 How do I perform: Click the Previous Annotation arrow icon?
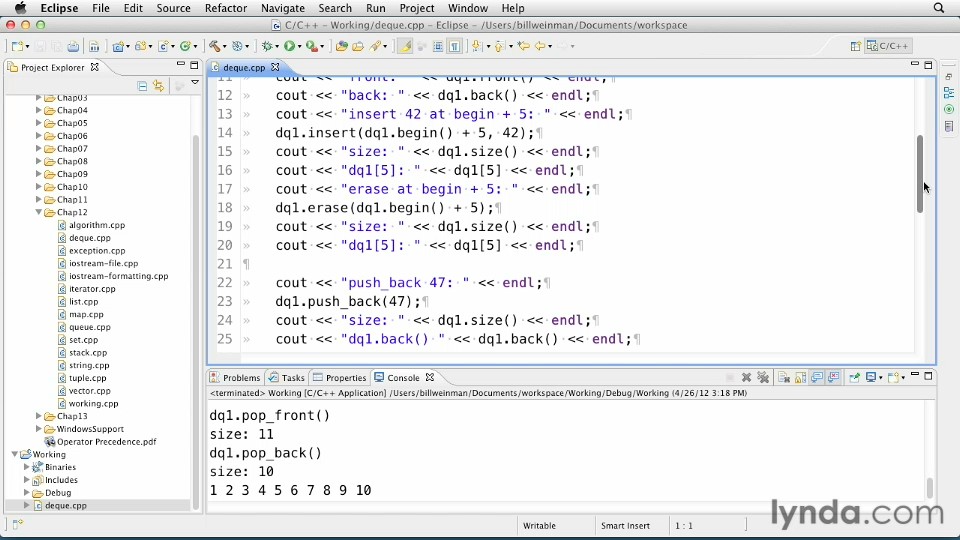pos(500,46)
